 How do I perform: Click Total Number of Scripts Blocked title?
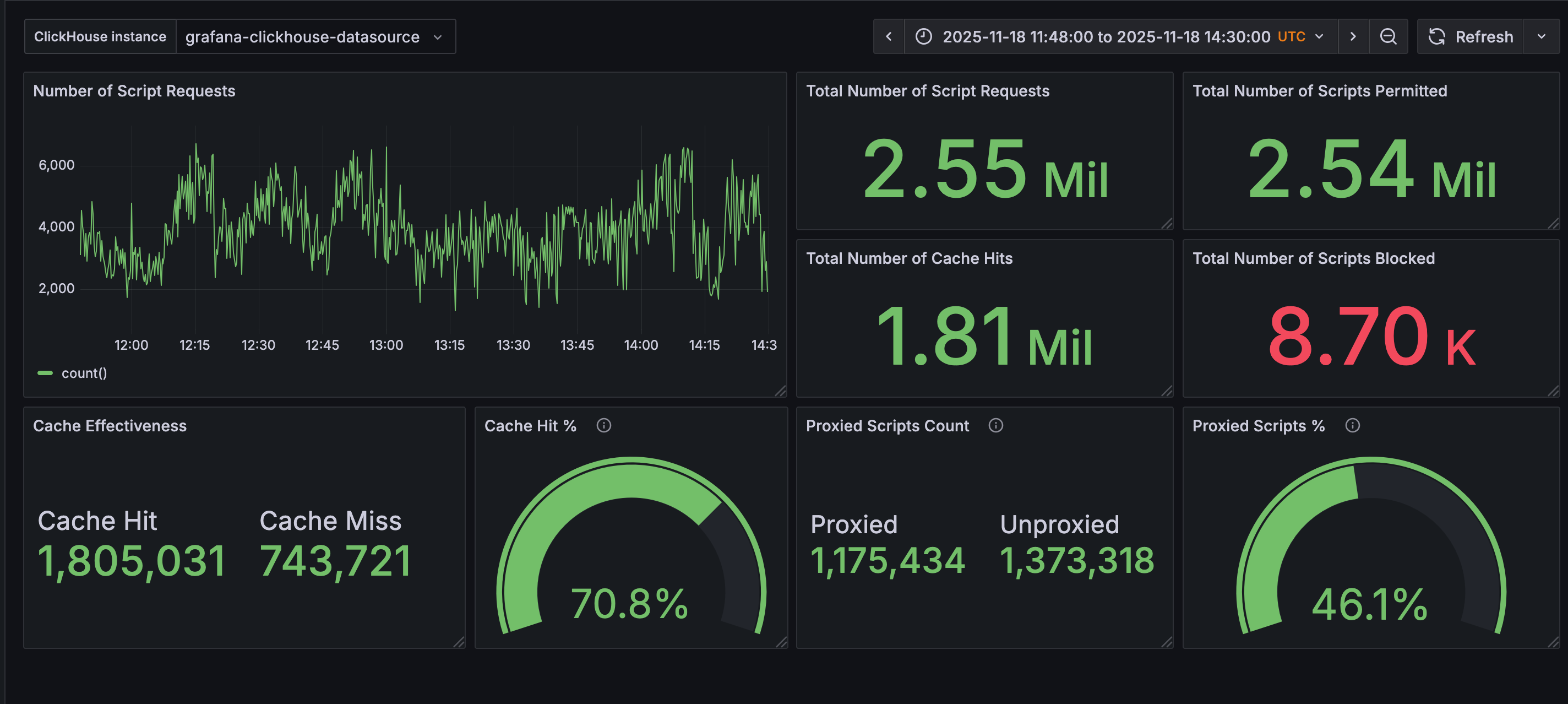[x=1313, y=258]
